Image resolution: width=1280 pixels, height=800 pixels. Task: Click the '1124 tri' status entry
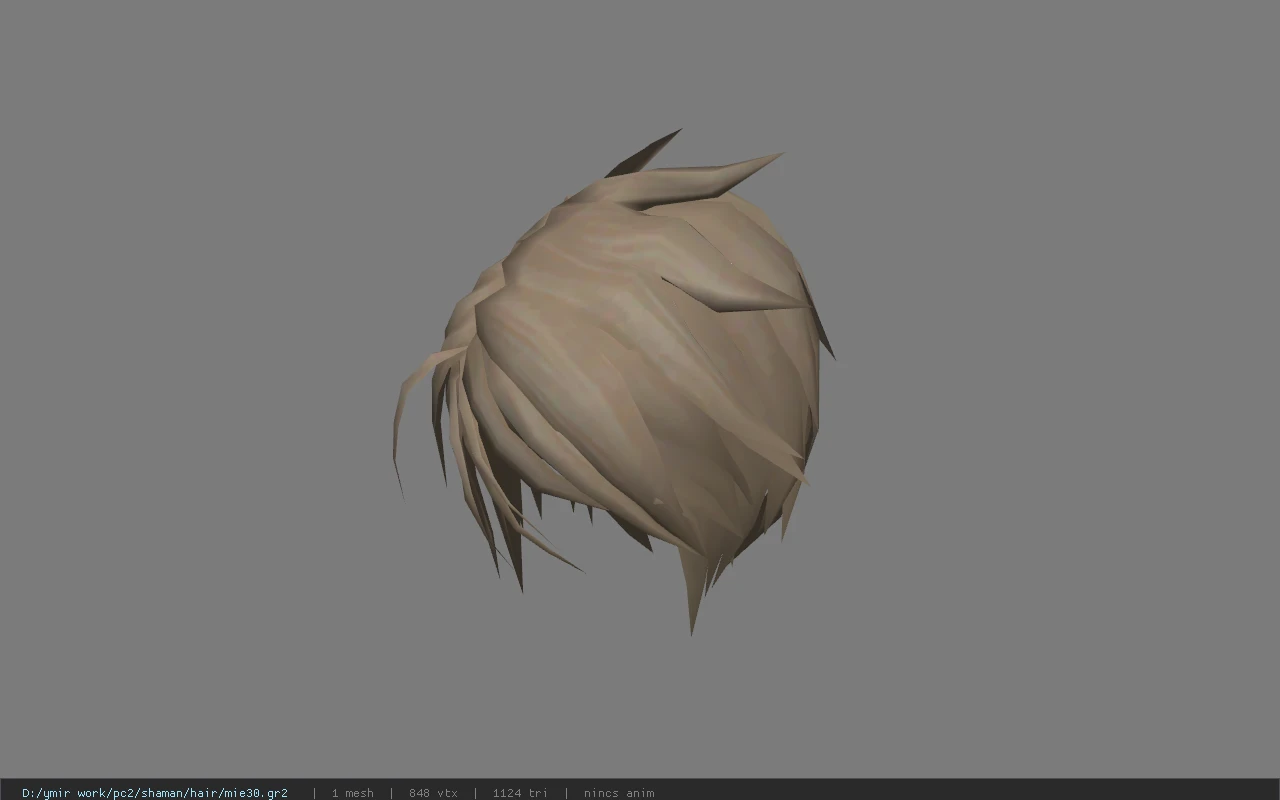coord(520,793)
